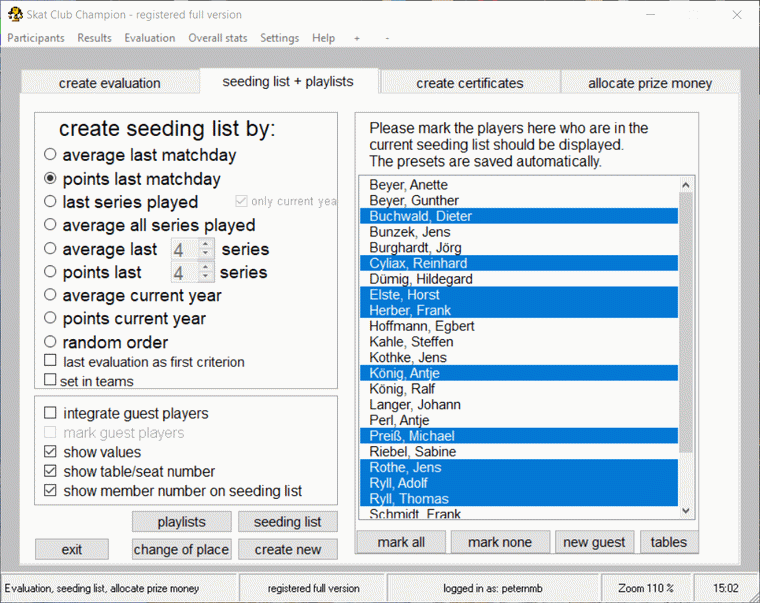
Task: Deselect 'Cyliax, Reinhard' in player list
Action: pos(519,263)
